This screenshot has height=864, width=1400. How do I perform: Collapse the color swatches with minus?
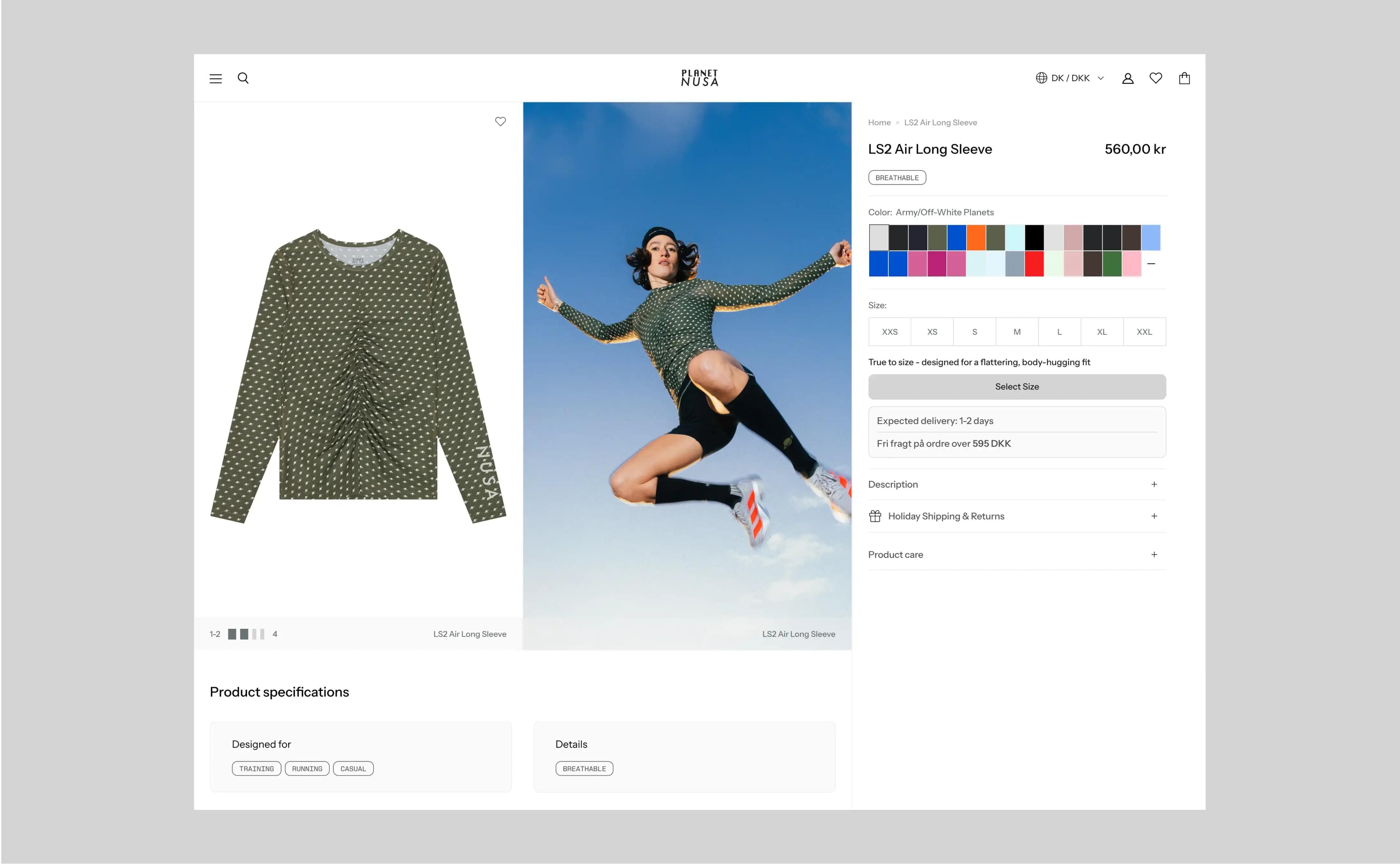(x=1151, y=264)
